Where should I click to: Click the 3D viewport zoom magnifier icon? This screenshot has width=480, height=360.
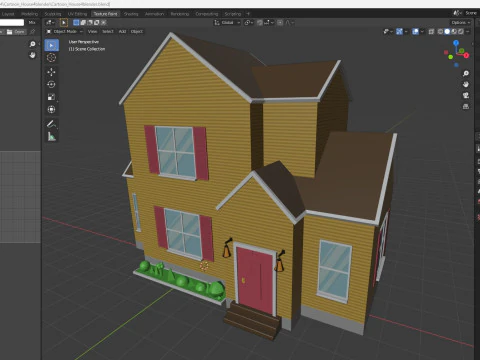pos(466,74)
